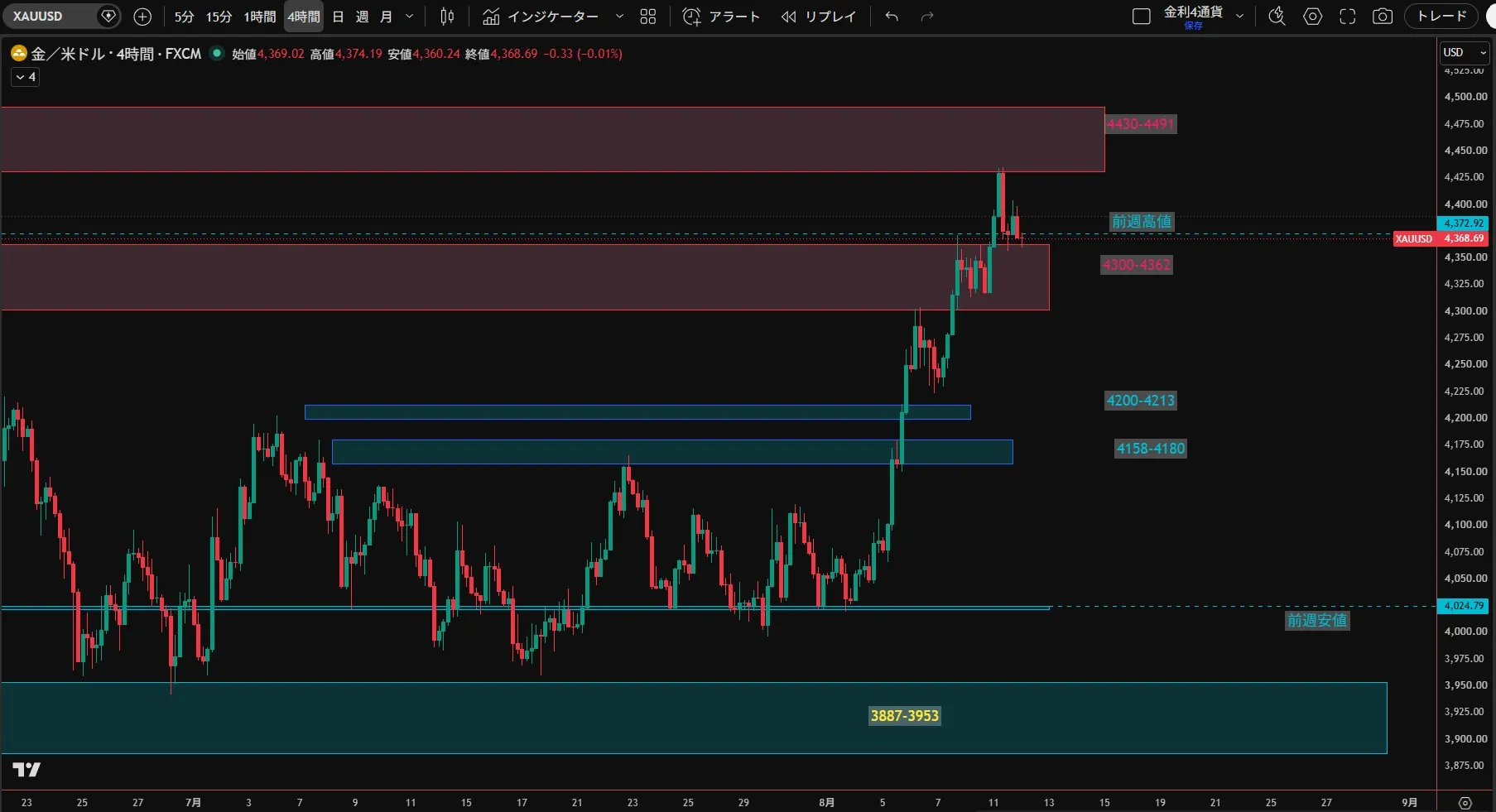
Task: Select the 3887-3953 zone label
Action: (904, 716)
